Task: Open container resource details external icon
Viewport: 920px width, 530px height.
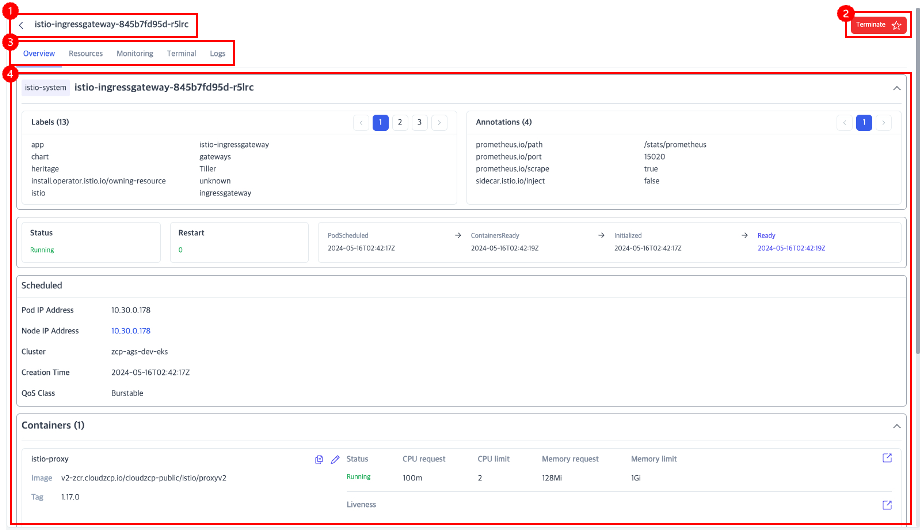Action: (x=887, y=458)
